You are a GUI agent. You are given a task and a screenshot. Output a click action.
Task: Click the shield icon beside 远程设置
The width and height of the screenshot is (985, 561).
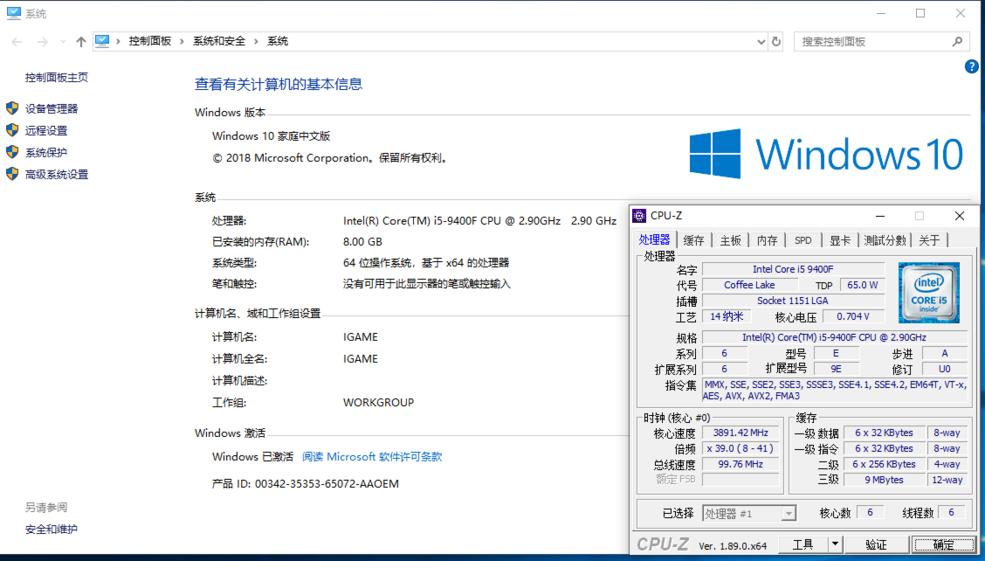(12, 130)
